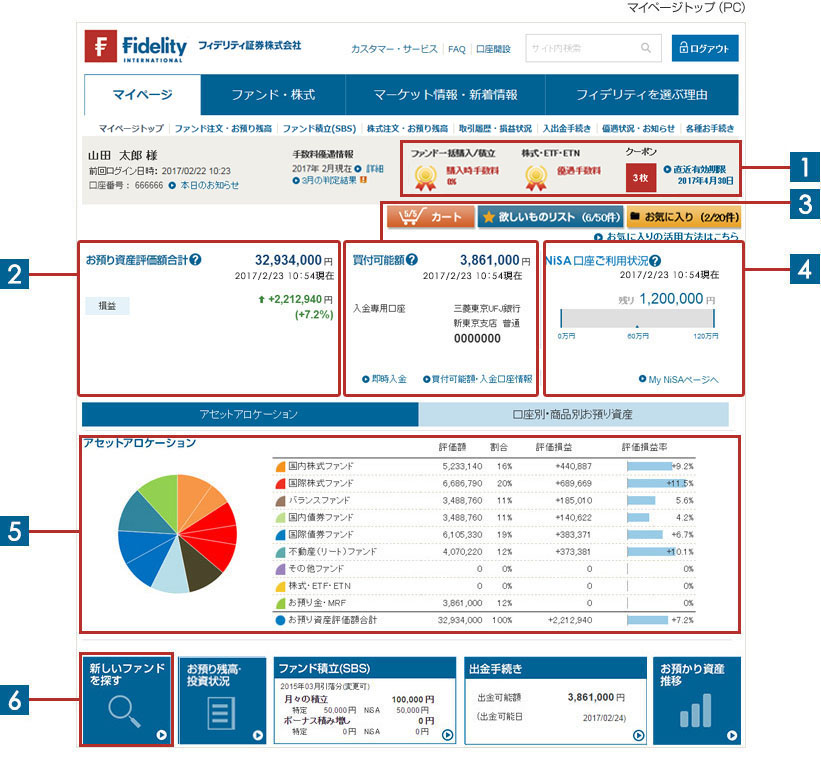The width and height of the screenshot is (821, 759).
Task: Click the バランスファンド brown swatch
Action: click(x=280, y=501)
